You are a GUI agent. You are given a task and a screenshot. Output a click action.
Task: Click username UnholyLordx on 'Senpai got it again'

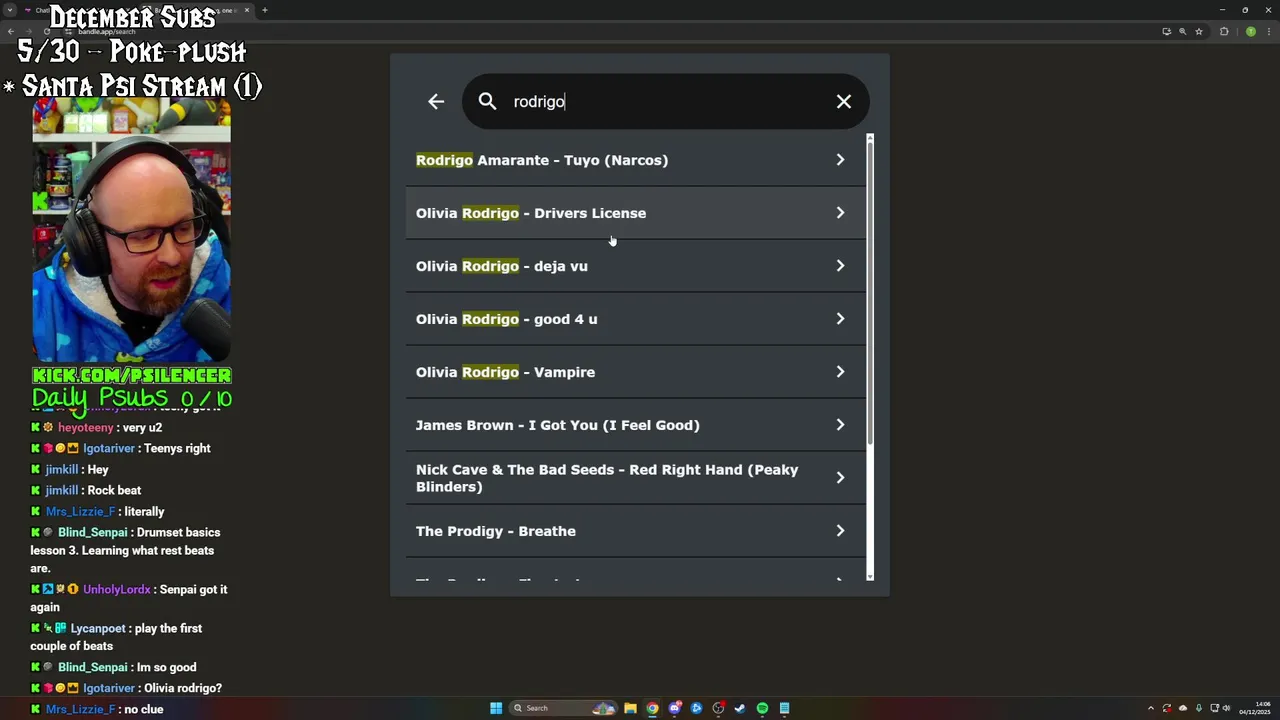(117, 589)
